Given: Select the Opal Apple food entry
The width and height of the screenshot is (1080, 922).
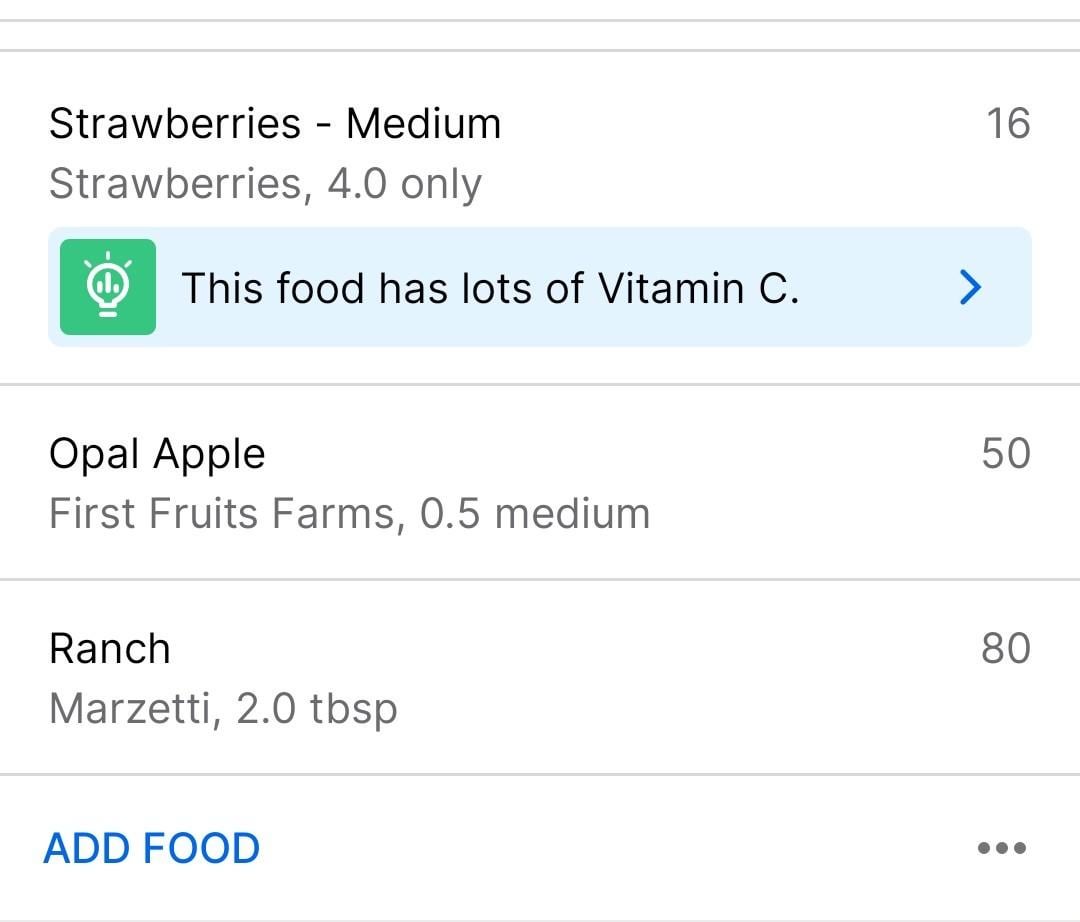Looking at the screenshot, I should tap(540, 482).
